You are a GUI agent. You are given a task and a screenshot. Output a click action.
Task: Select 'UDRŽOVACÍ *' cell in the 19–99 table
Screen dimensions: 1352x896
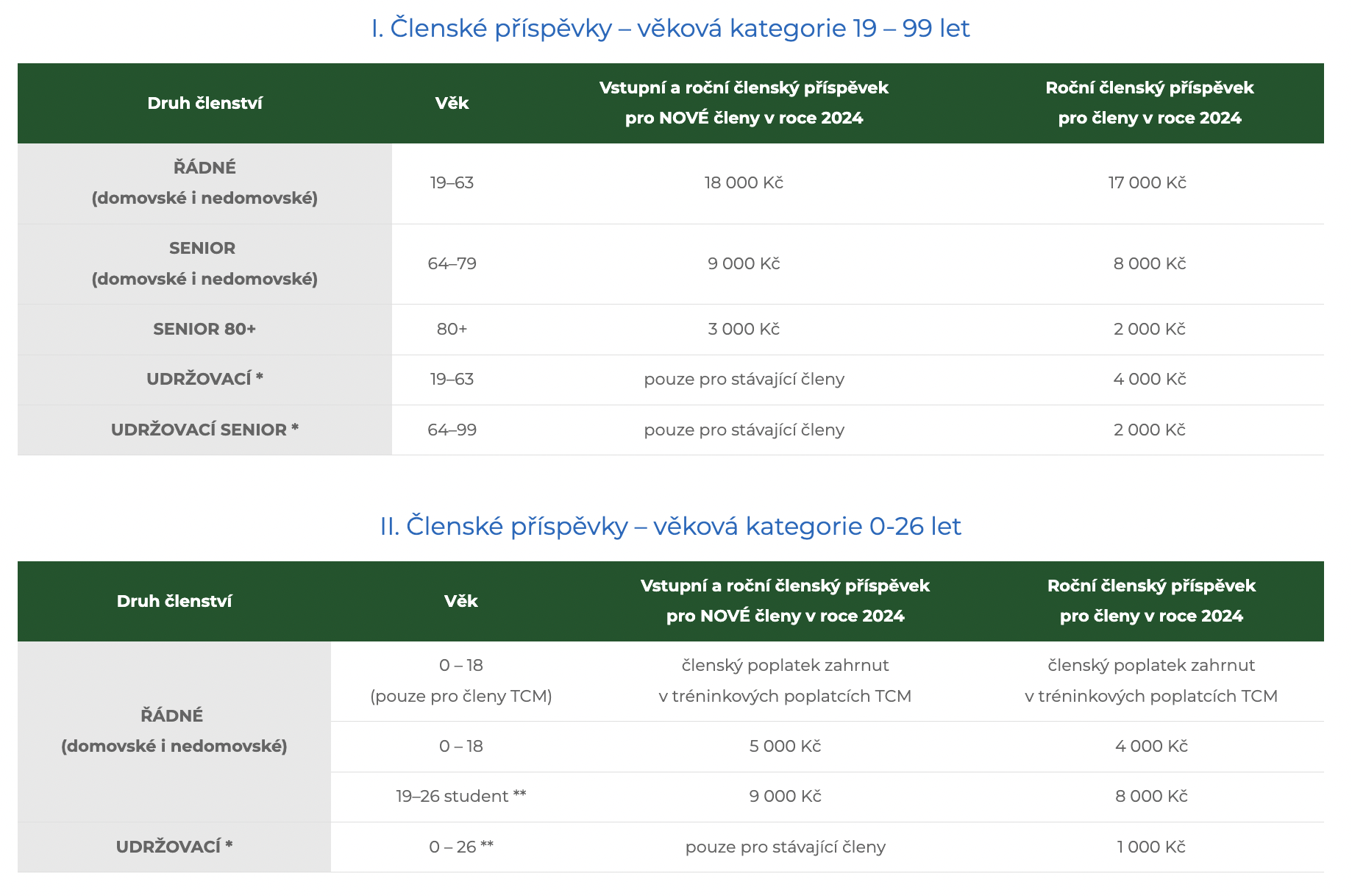(x=204, y=380)
